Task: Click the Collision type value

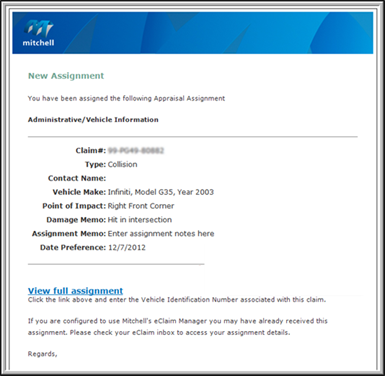Action: [x=122, y=164]
